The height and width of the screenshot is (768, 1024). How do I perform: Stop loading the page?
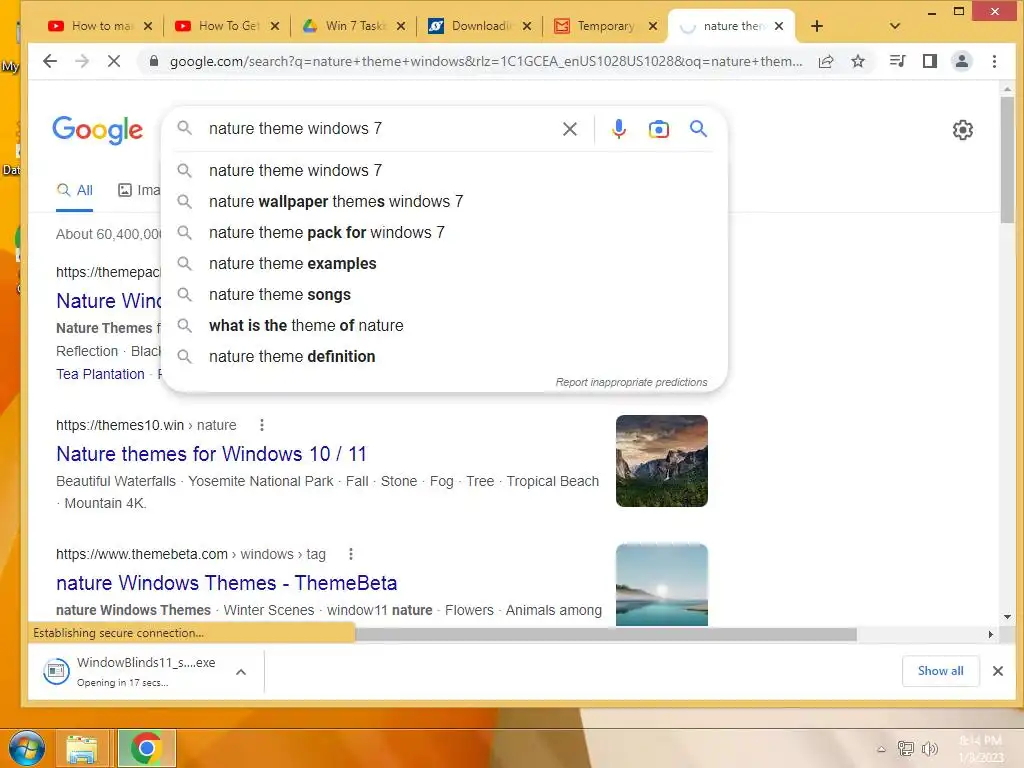(114, 61)
